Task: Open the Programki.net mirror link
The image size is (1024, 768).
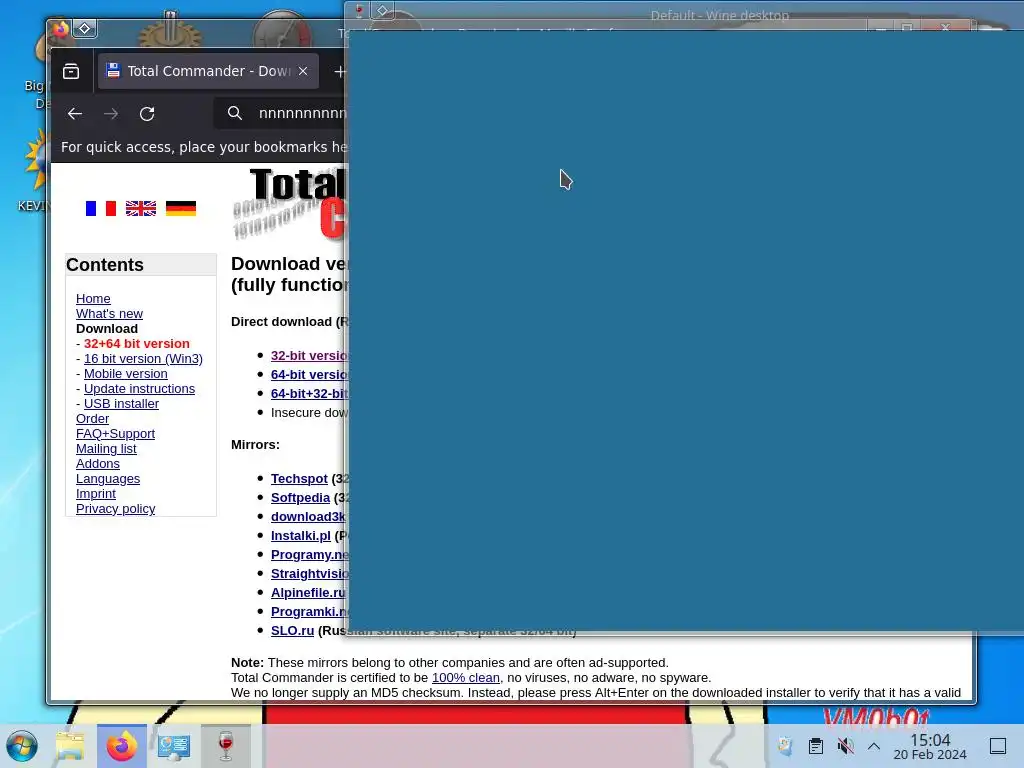Action: [x=309, y=611]
